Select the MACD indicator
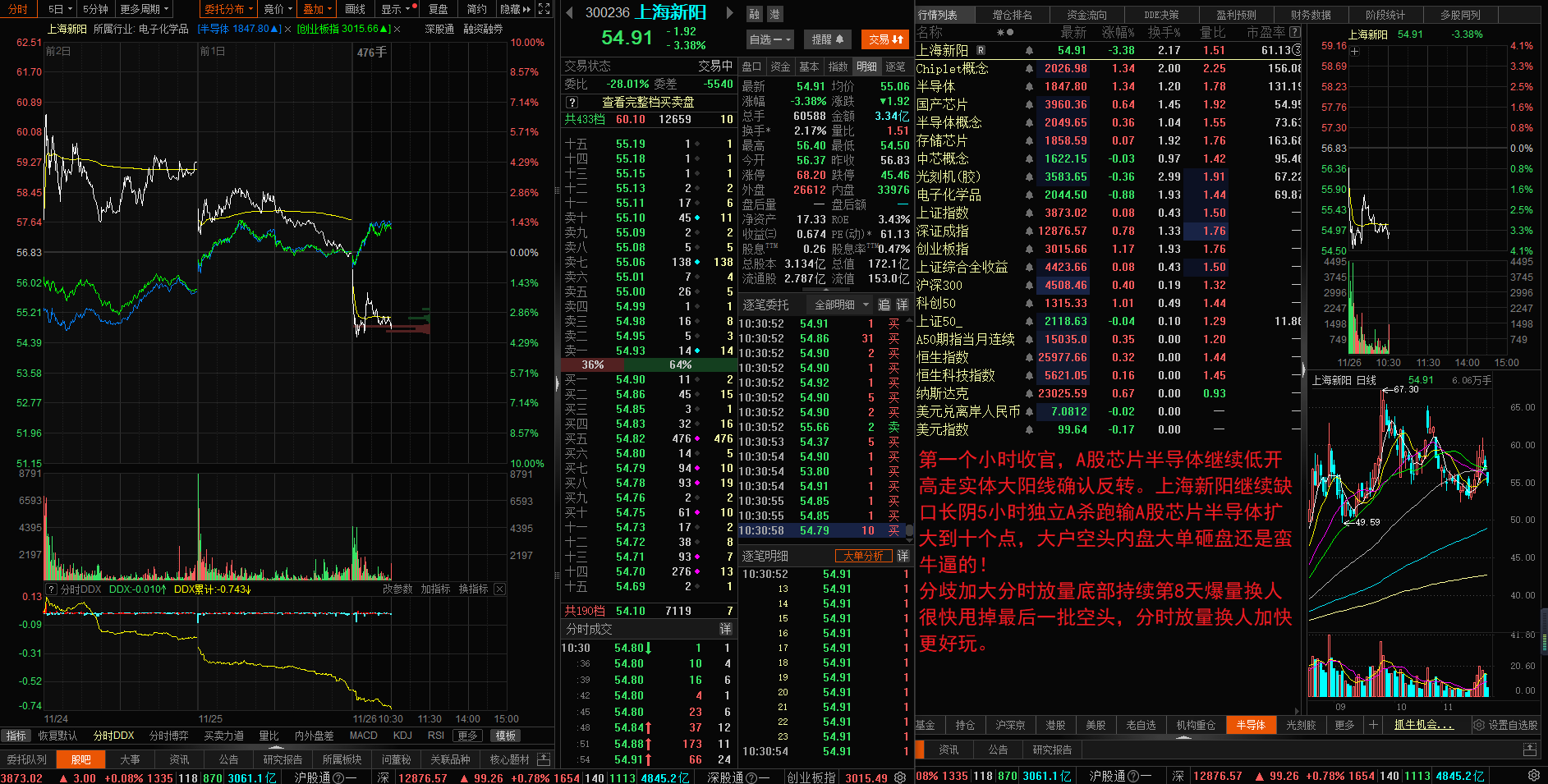This screenshot has height=784, width=1548. pos(364,736)
